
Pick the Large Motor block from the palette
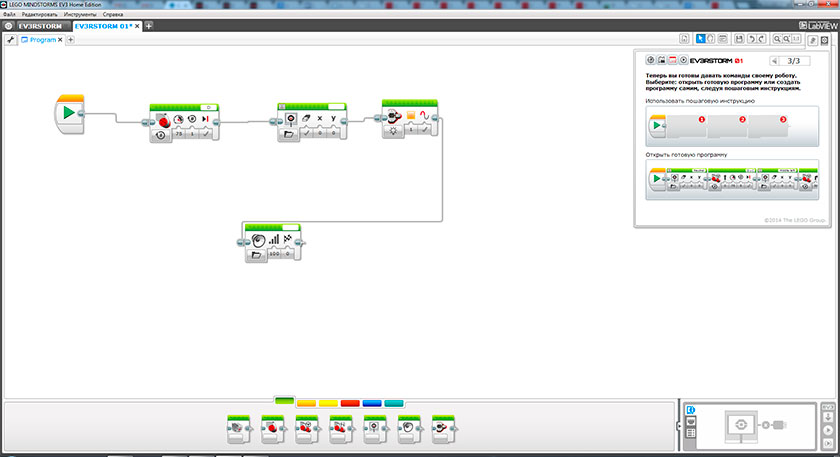pos(273,429)
